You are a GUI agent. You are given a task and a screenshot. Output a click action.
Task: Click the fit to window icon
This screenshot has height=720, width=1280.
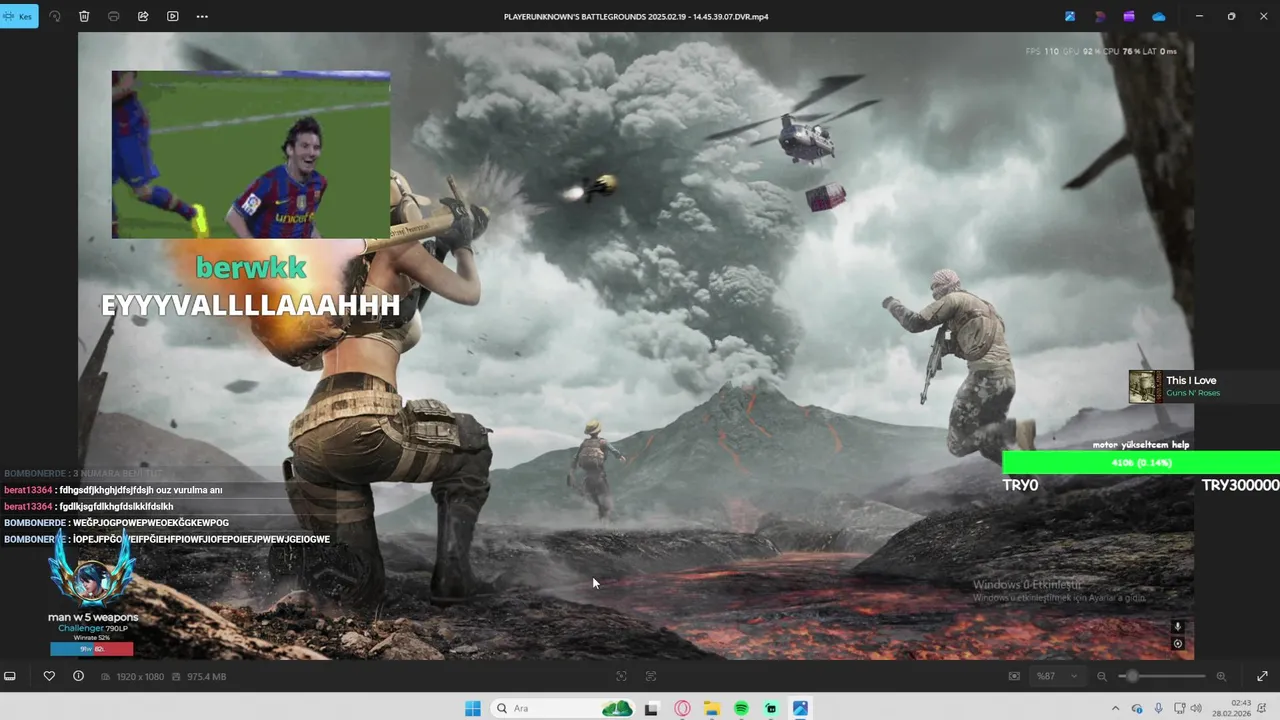coord(1014,676)
